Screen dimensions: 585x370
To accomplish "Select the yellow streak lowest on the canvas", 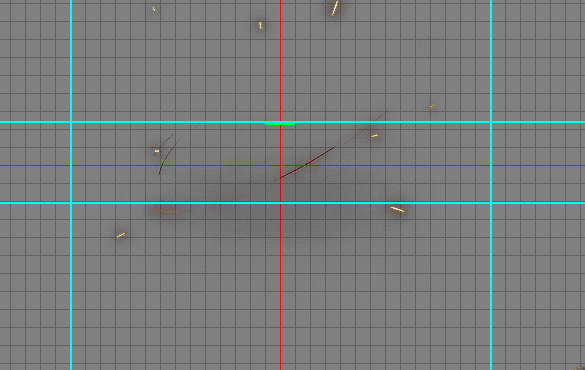I will click(121, 235).
